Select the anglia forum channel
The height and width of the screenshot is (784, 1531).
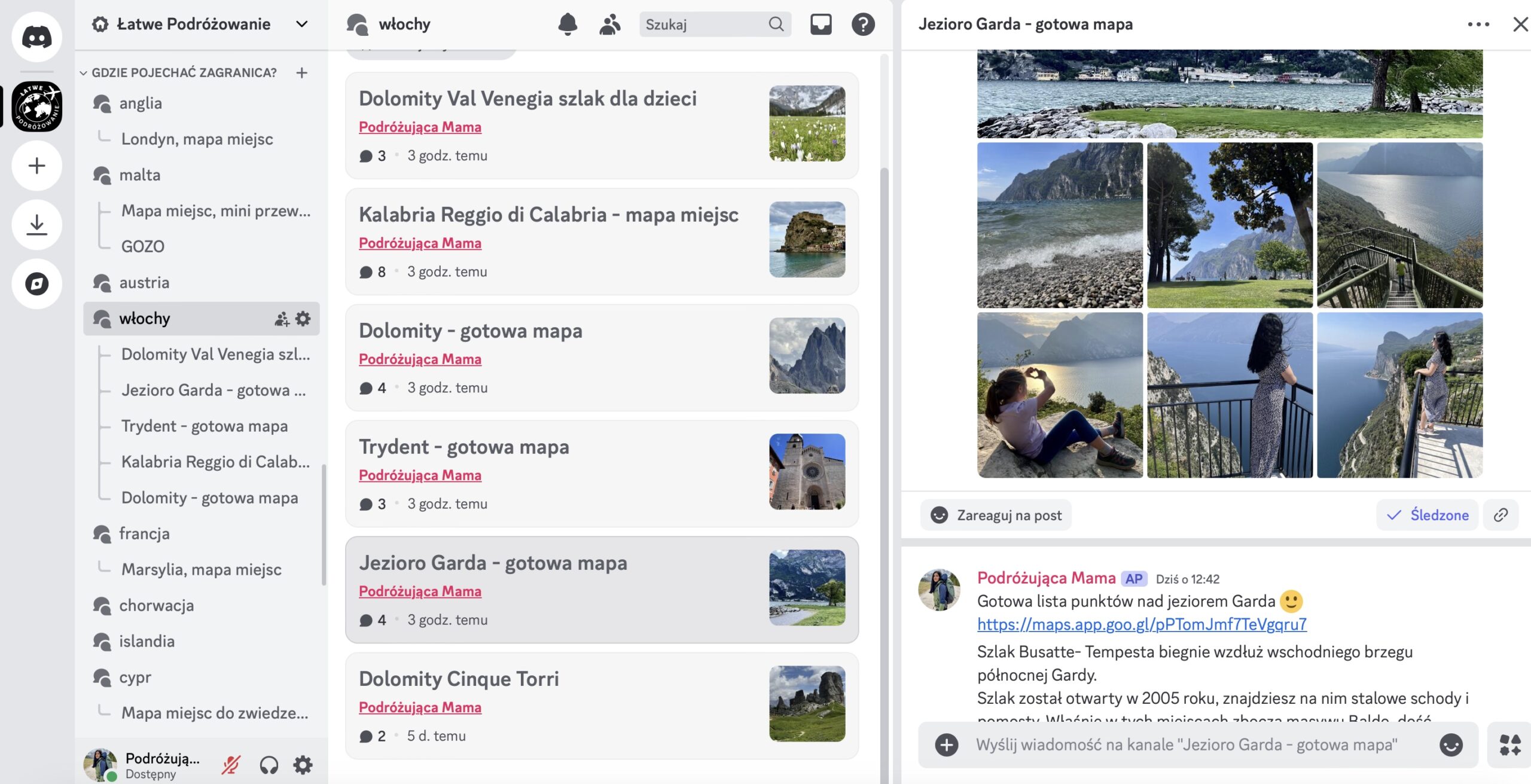point(202,103)
